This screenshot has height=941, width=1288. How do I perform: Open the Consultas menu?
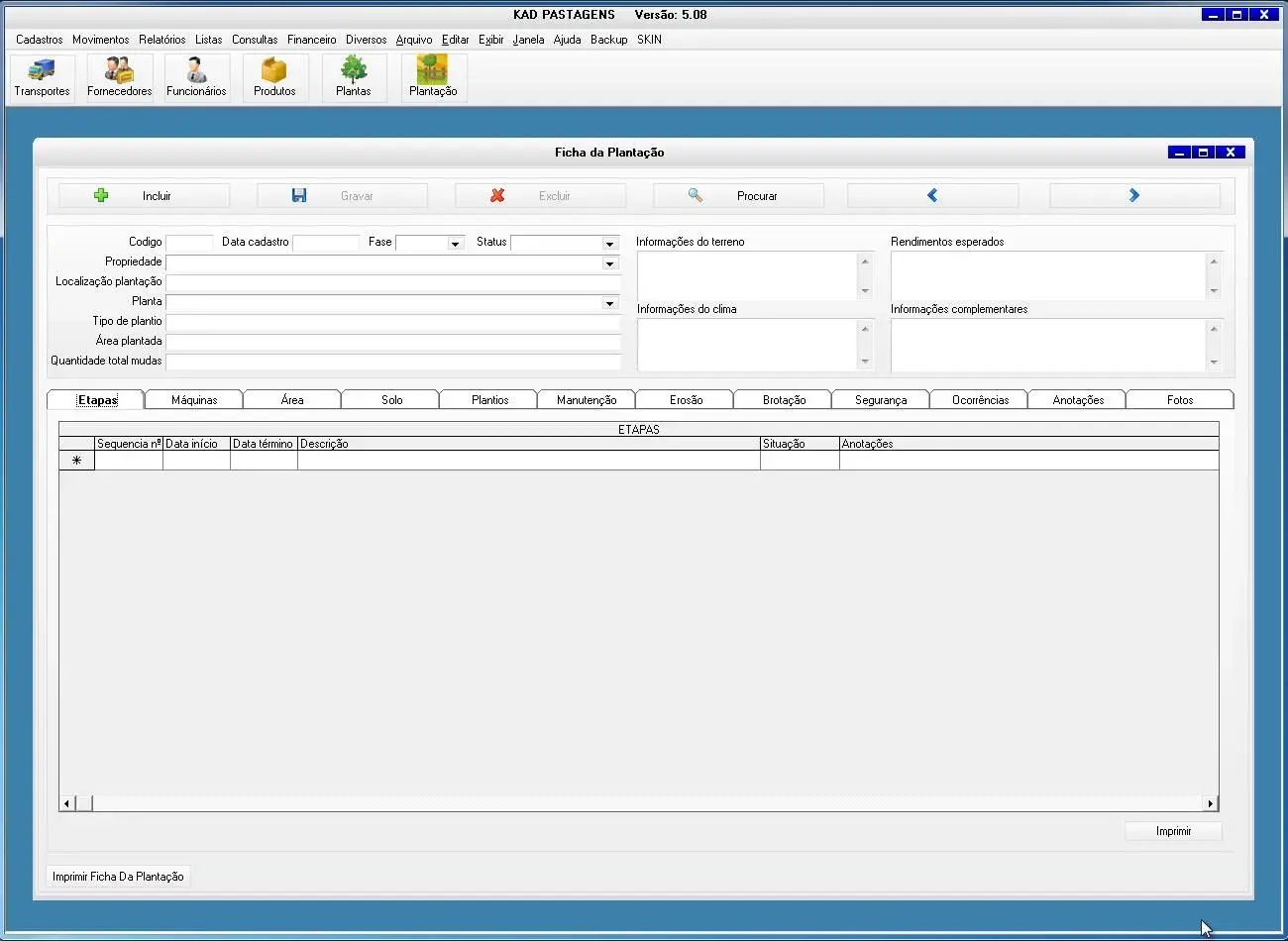pyautogui.click(x=255, y=40)
